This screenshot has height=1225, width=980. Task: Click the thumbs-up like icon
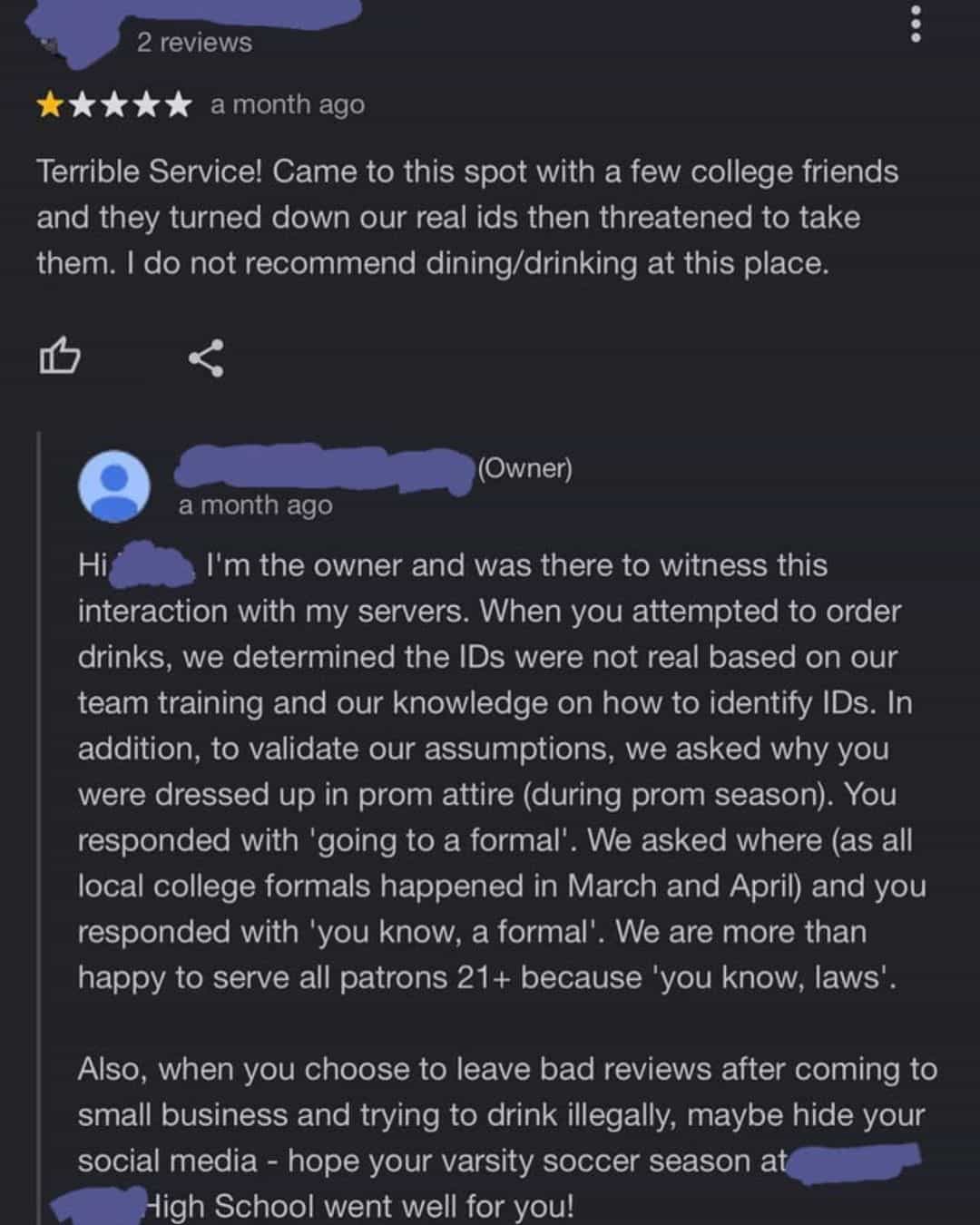(59, 357)
